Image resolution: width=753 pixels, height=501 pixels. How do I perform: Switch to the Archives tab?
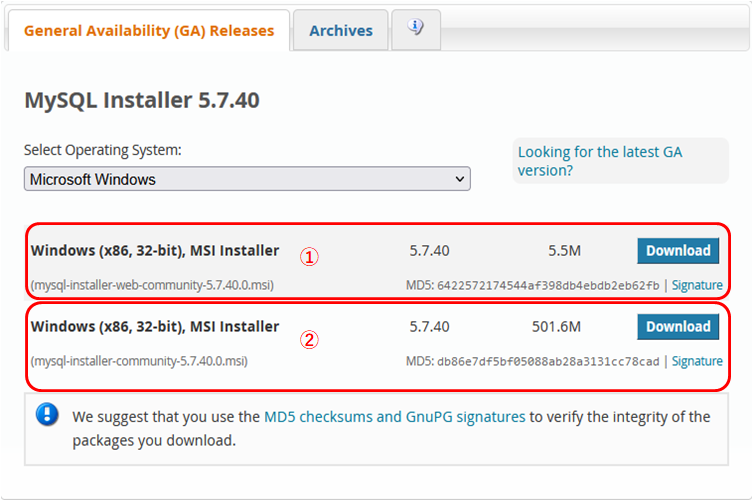point(340,31)
